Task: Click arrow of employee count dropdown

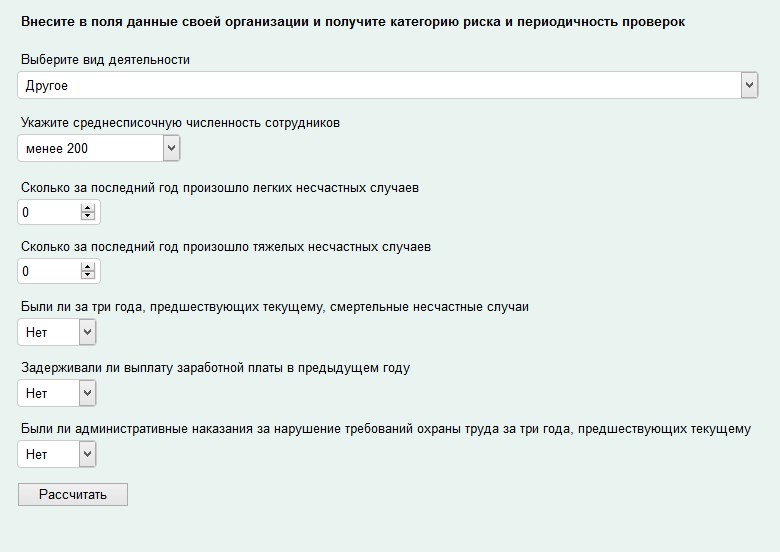Action: (172, 148)
